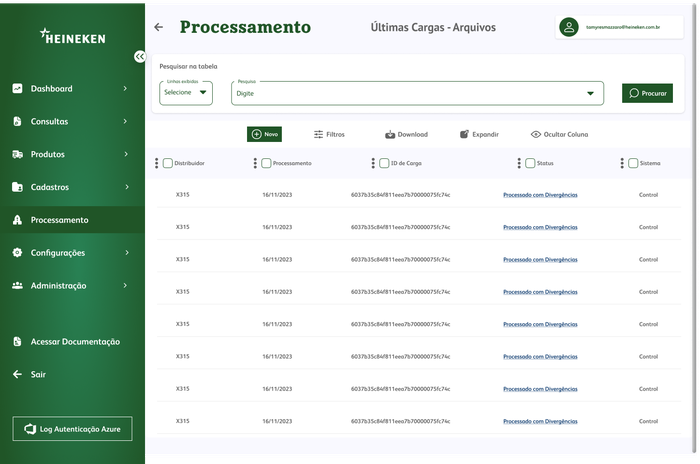Open Status column three-dot menu
The height and width of the screenshot is (464, 700).
(519, 163)
